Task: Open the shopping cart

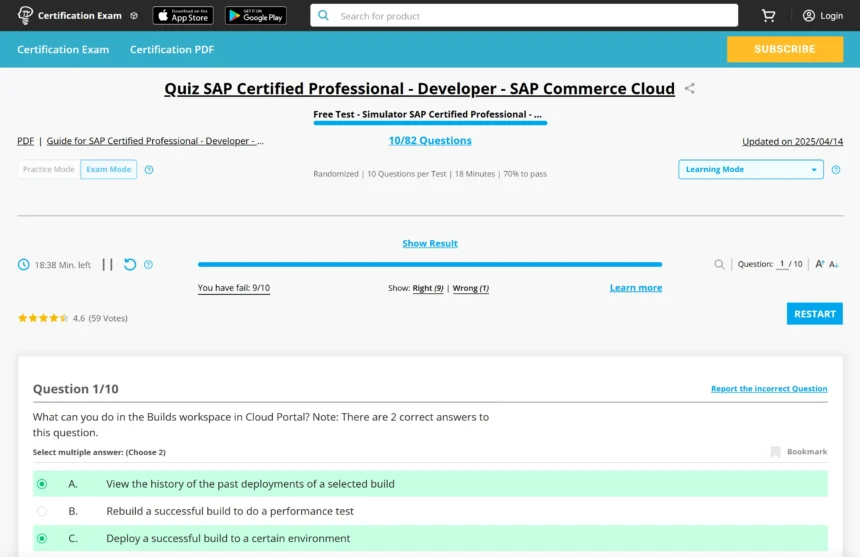Action: pos(768,16)
